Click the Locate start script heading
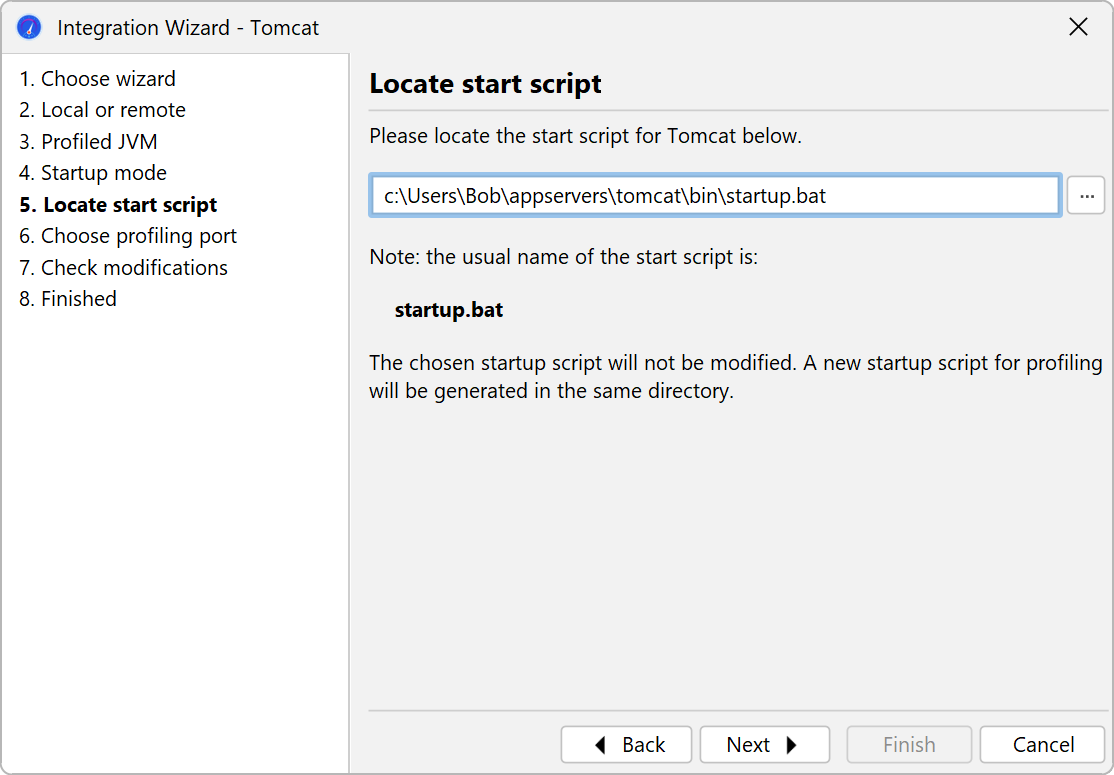The image size is (1114, 775). coord(485,84)
